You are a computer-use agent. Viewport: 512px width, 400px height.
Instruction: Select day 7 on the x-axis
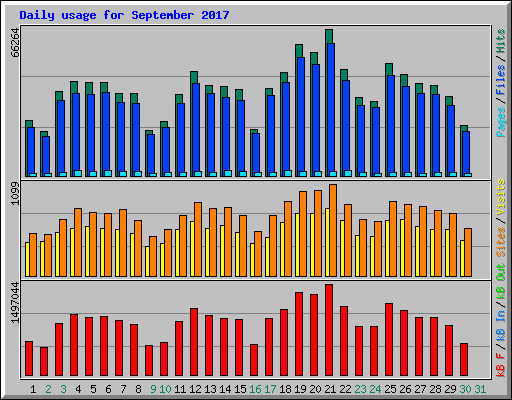click(123, 389)
